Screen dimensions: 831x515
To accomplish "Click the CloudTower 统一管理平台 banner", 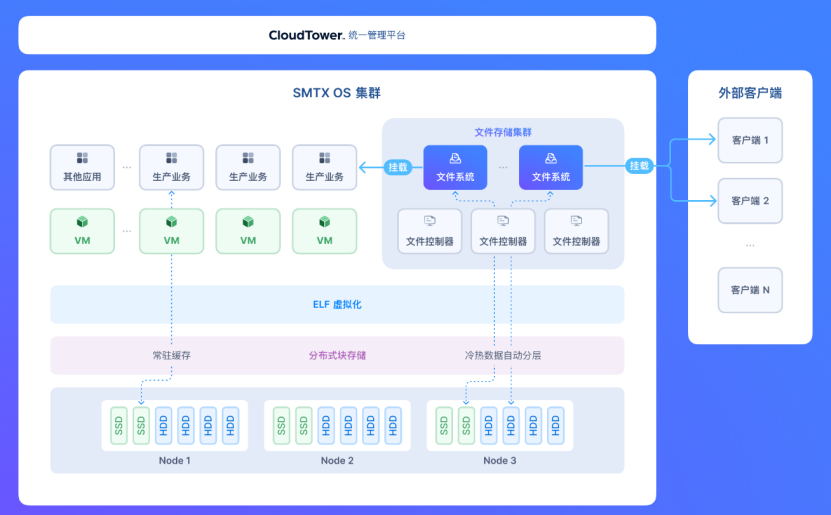I will (x=337, y=35).
